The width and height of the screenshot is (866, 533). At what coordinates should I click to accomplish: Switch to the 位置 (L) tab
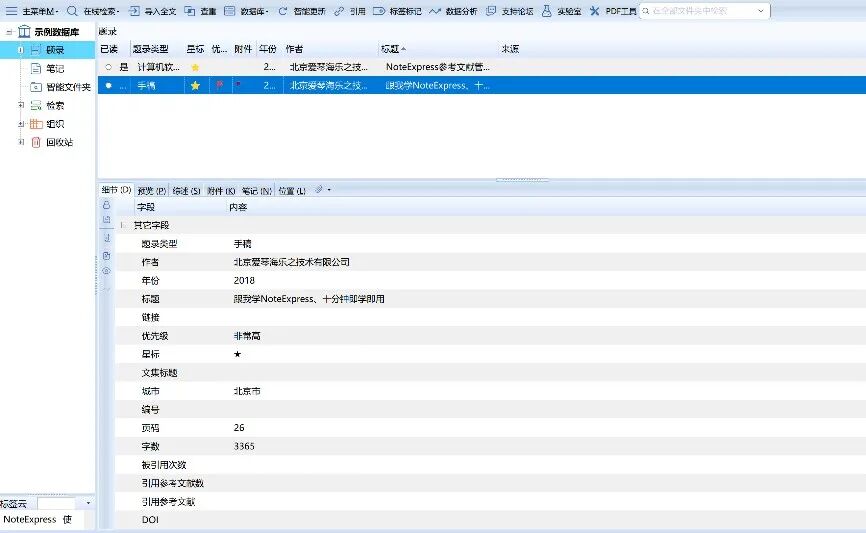292,191
